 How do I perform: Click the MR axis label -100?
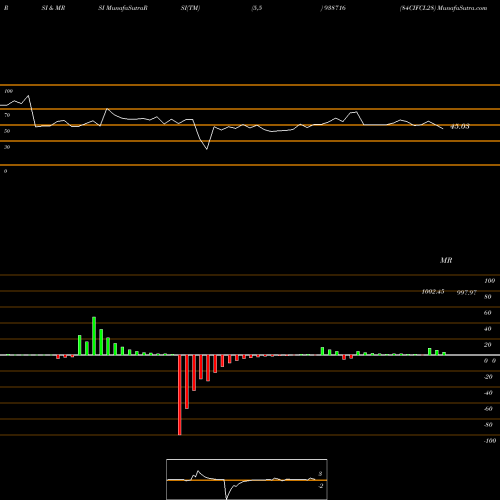pos(490,441)
